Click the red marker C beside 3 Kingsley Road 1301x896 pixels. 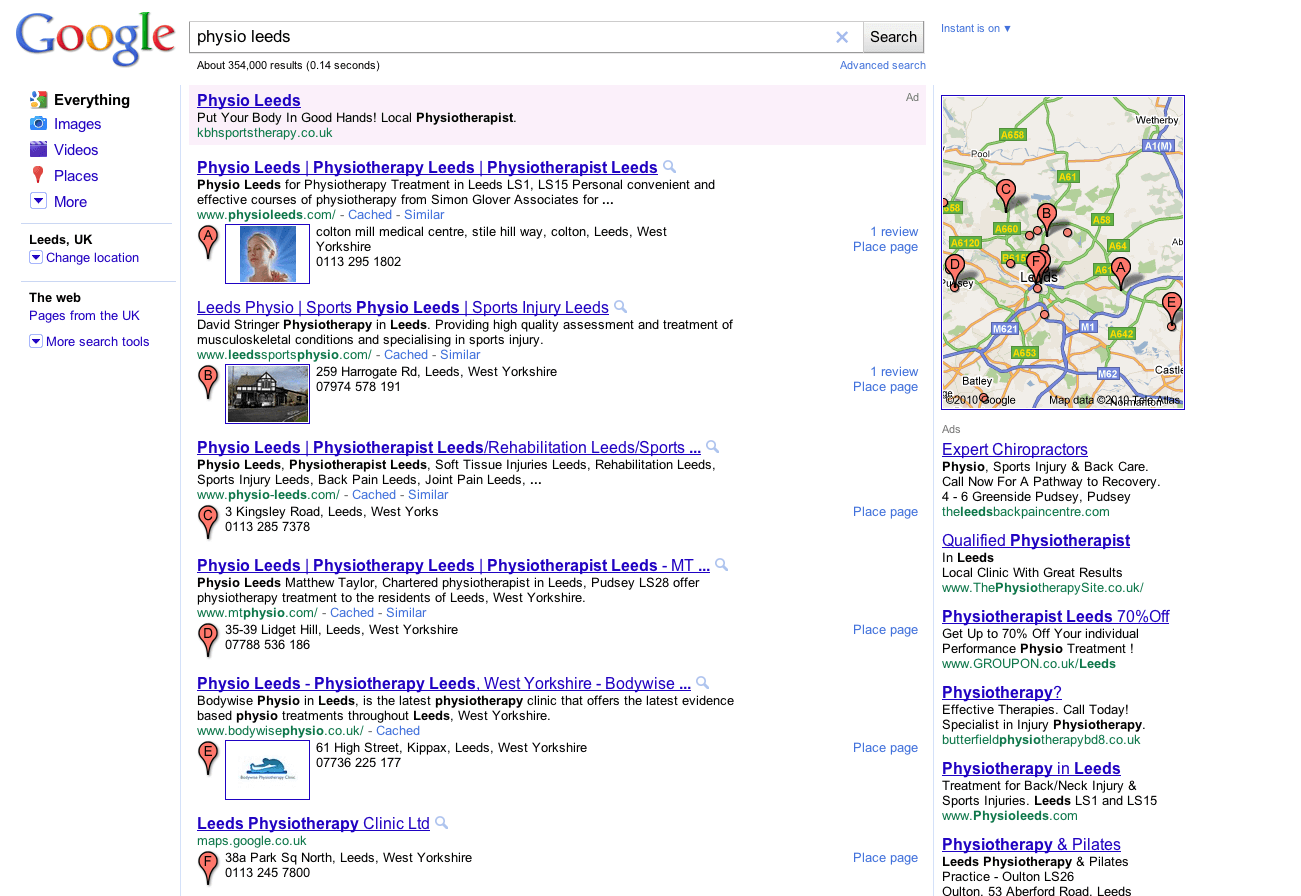click(208, 520)
